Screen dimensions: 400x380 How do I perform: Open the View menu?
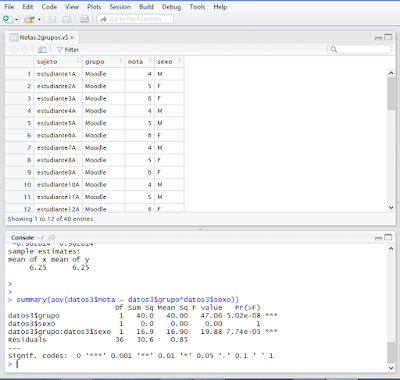[72, 7]
